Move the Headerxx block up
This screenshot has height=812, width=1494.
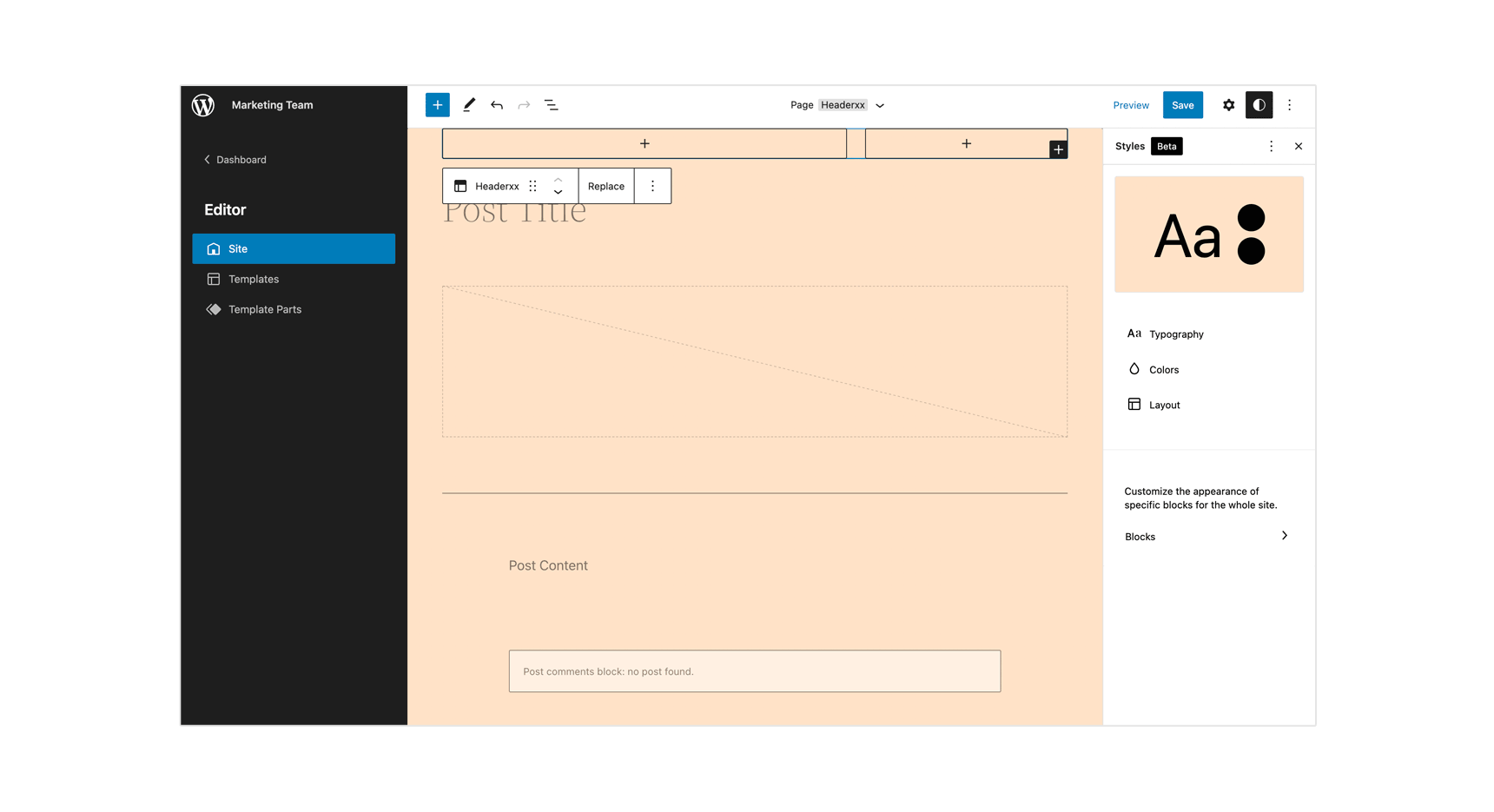coord(559,180)
